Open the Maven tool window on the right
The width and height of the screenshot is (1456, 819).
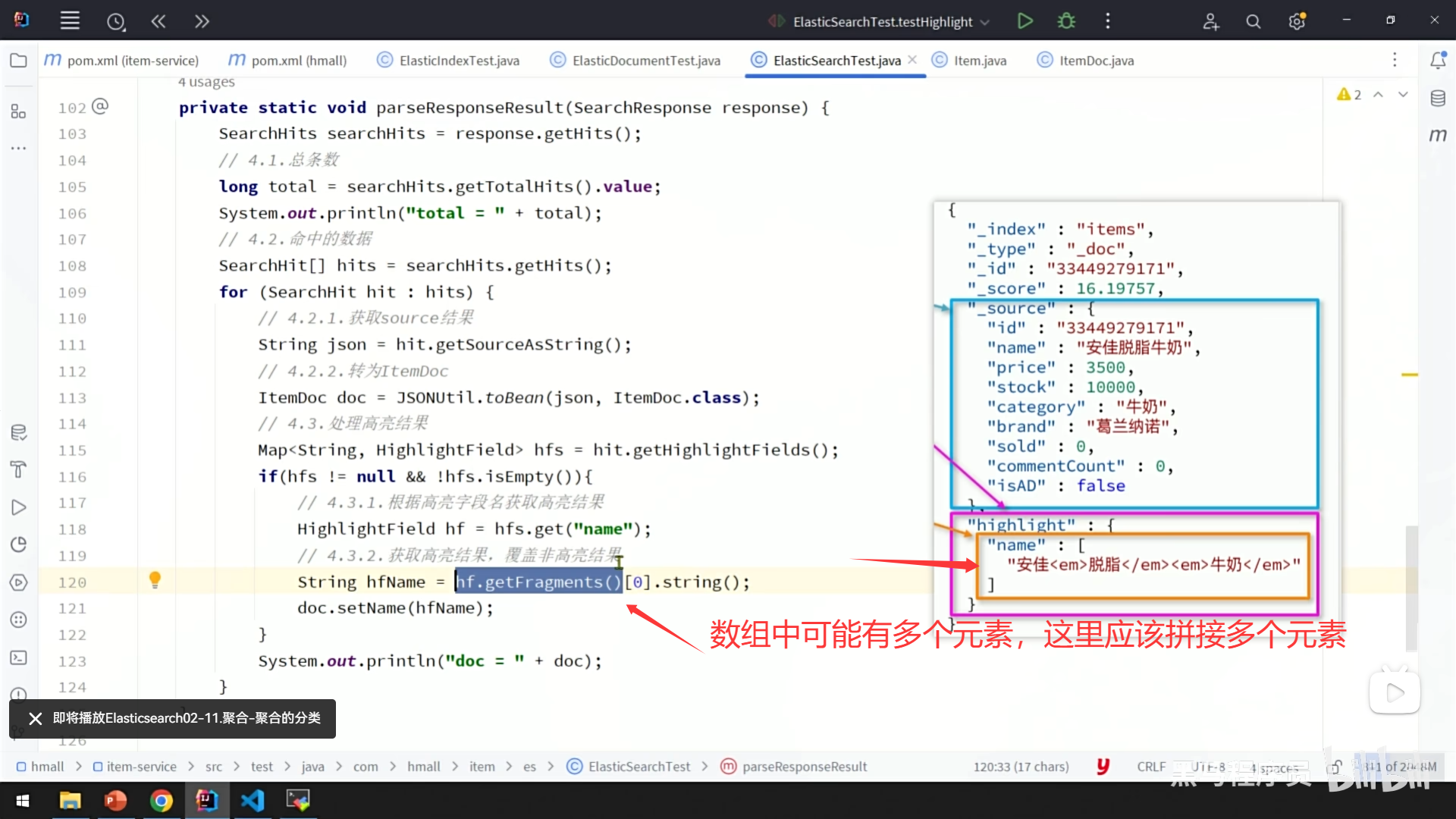click(1438, 135)
